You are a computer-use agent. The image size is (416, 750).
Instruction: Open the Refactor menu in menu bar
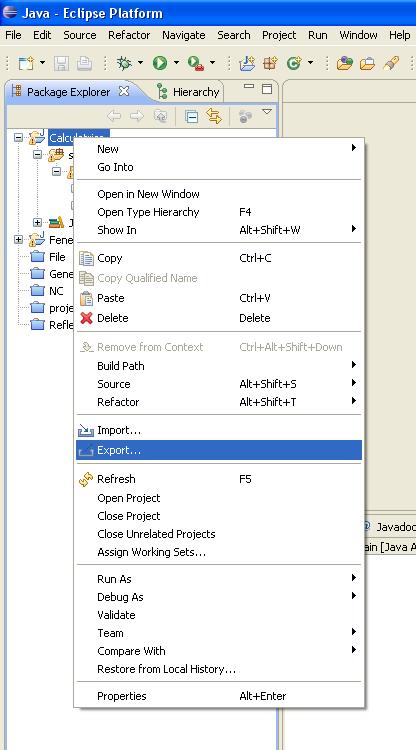coord(129,35)
